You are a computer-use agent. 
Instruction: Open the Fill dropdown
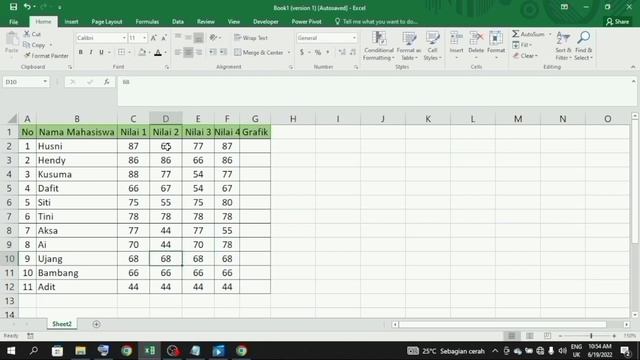522,44
